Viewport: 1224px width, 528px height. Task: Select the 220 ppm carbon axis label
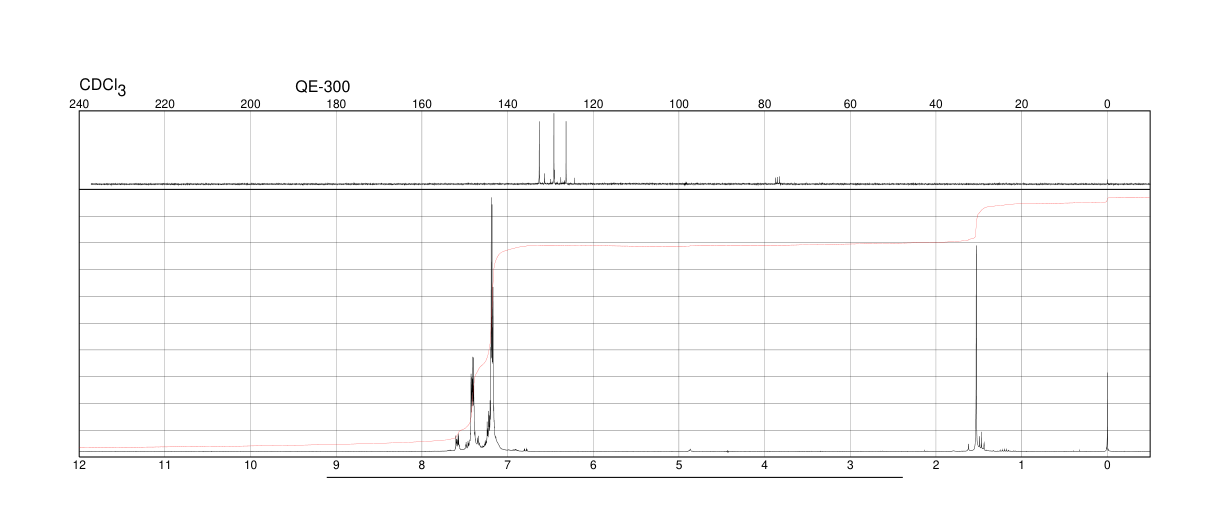coord(165,104)
